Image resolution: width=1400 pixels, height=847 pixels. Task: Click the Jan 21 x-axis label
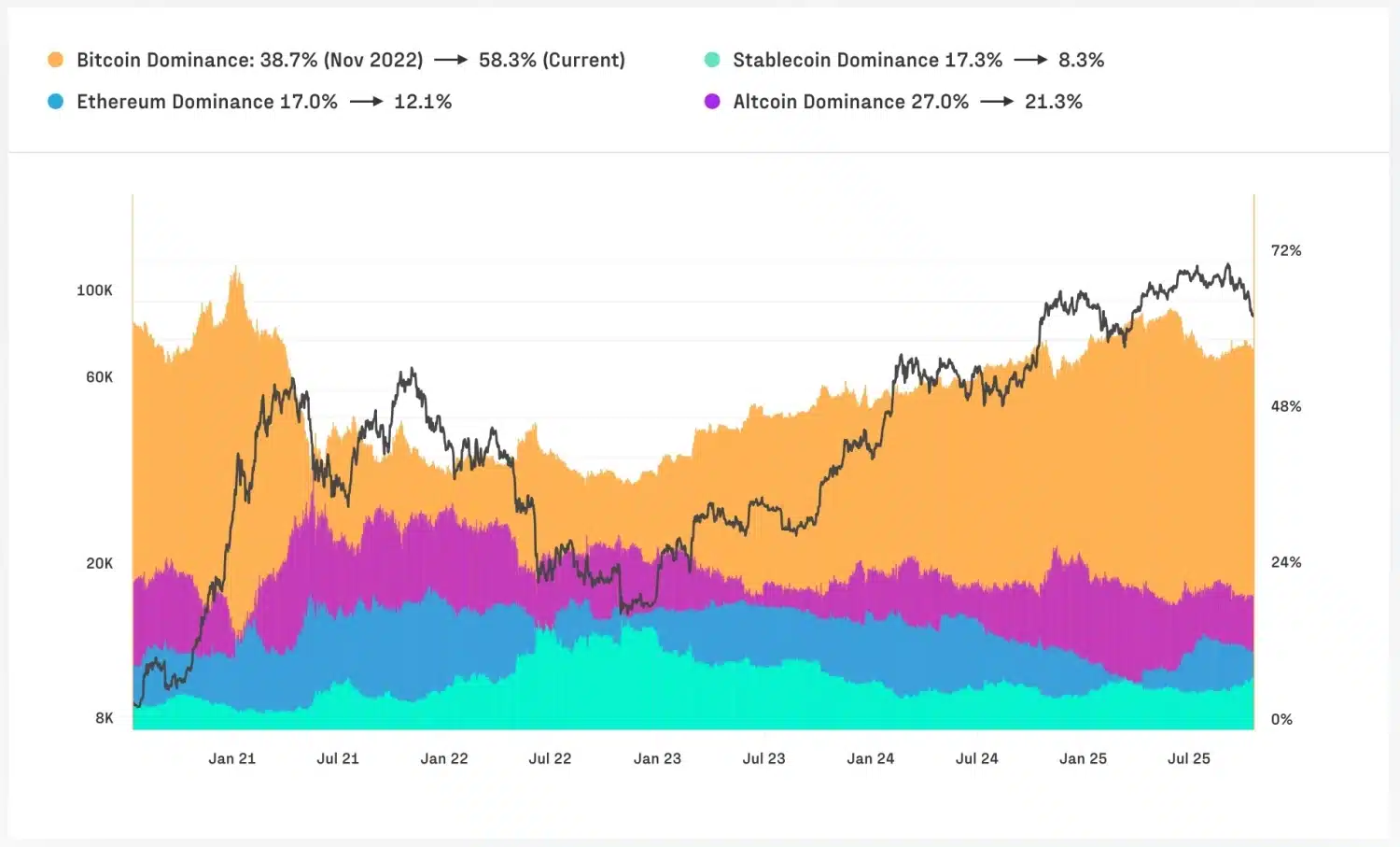[x=231, y=758]
